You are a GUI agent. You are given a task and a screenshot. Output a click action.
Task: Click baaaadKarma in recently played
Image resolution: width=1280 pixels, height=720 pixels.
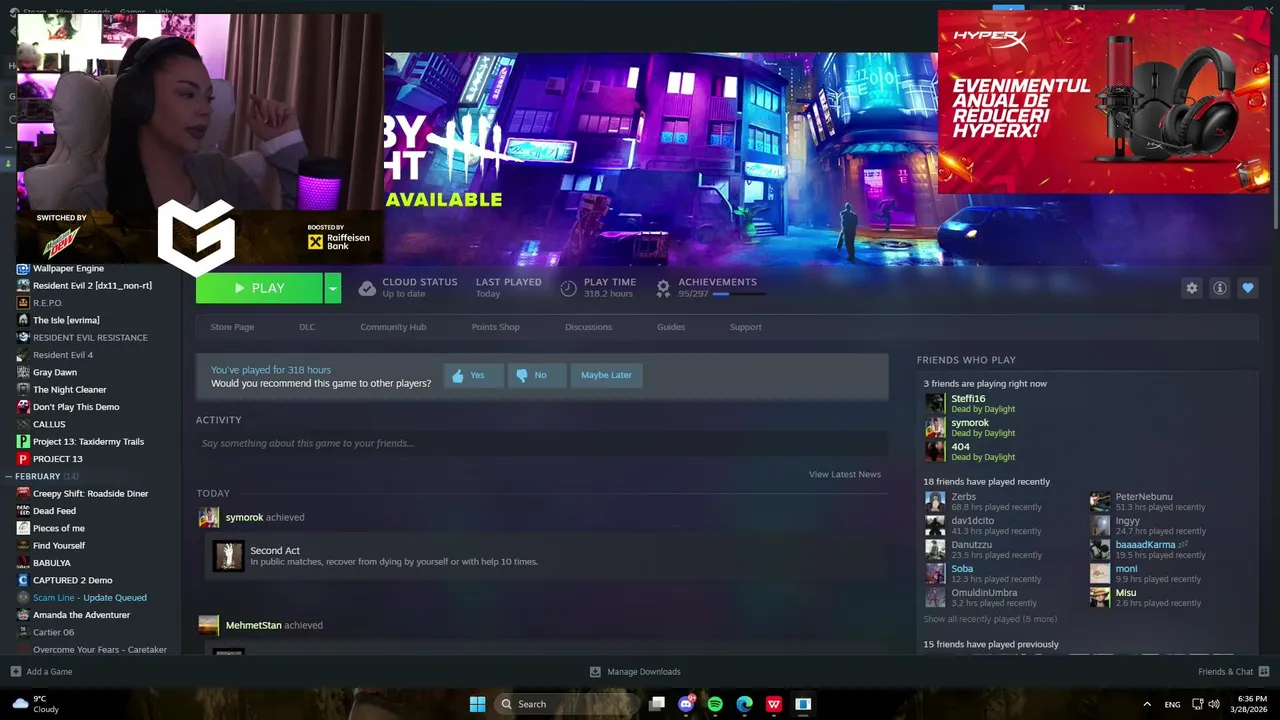(1145, 545)
